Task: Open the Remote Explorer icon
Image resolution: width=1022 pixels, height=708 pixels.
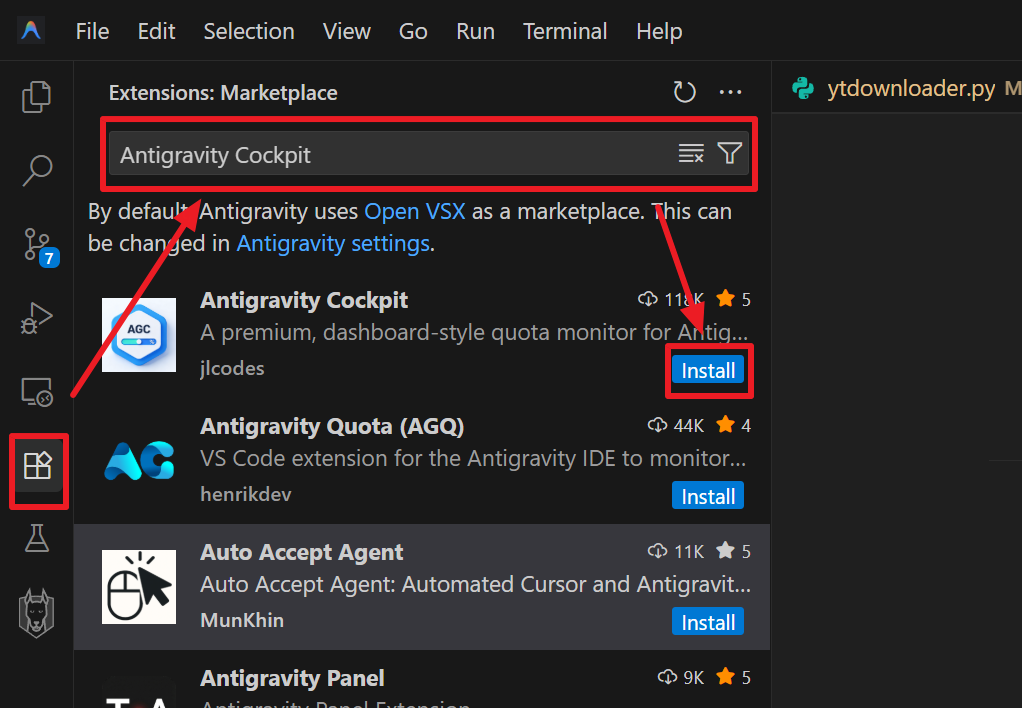Action: (36, 392)
